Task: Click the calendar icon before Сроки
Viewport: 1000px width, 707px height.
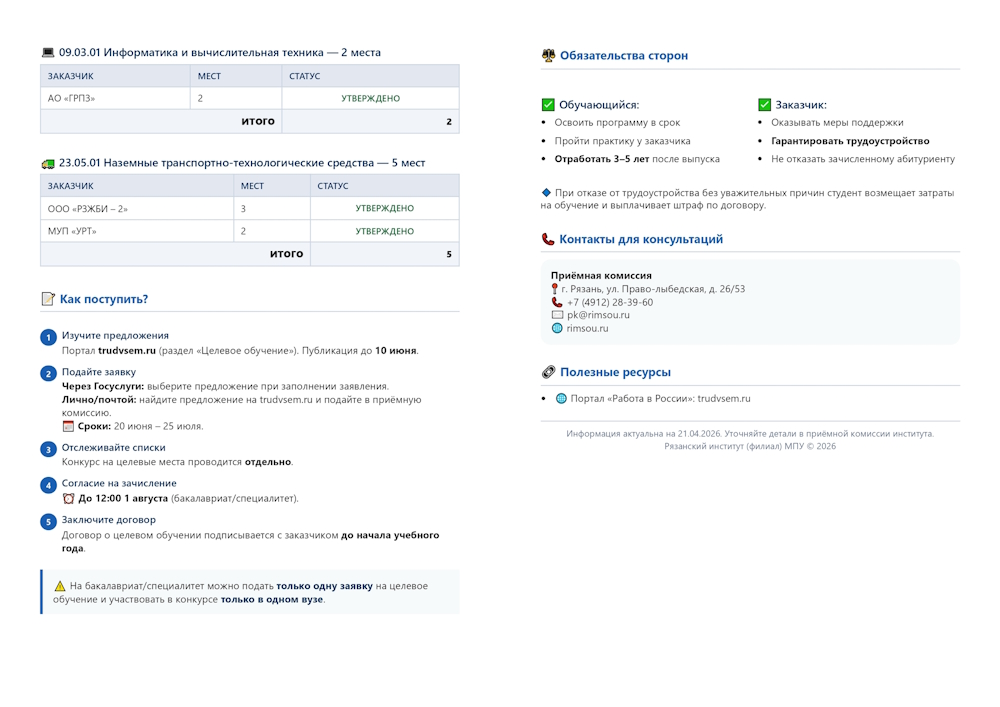Action: 68,426
